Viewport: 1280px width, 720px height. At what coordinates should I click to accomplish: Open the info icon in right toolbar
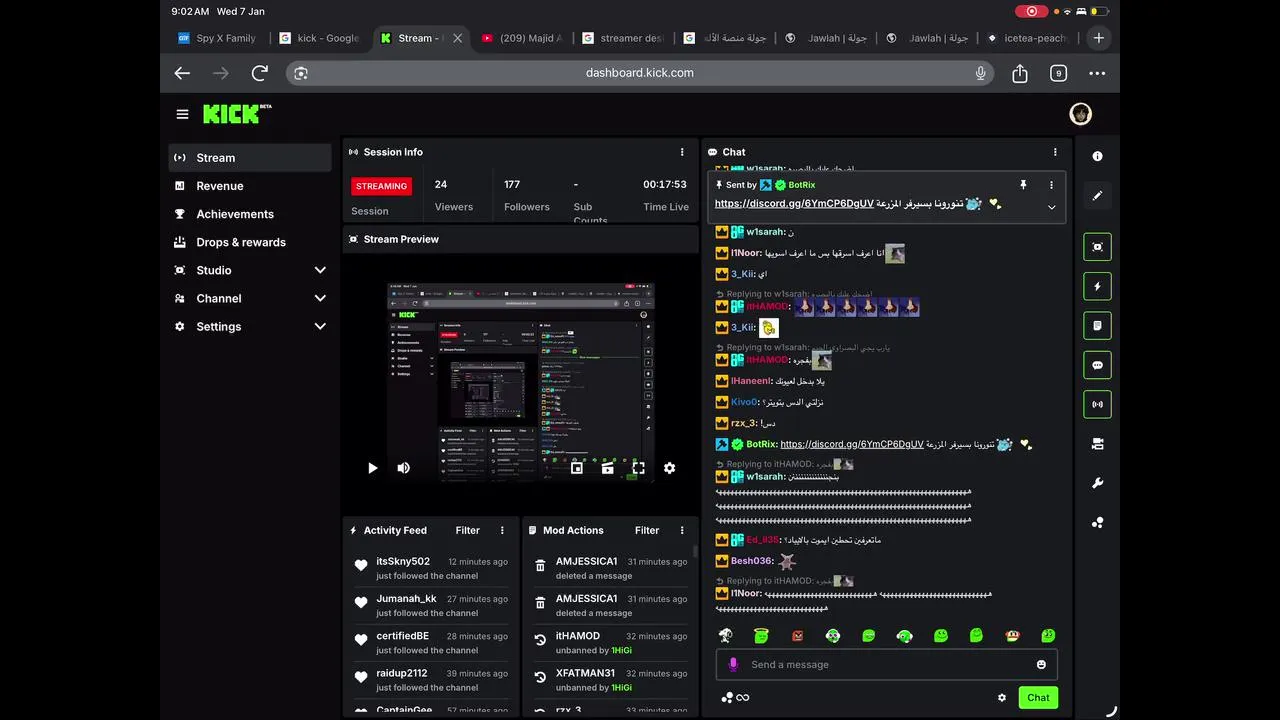[x=1097, y=156]
